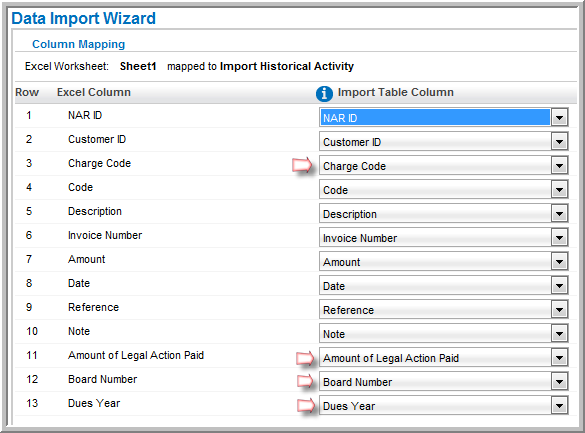585x433 pixels.
Task: Expand the Customer ID import column dropdown
Action: point(559,142)
